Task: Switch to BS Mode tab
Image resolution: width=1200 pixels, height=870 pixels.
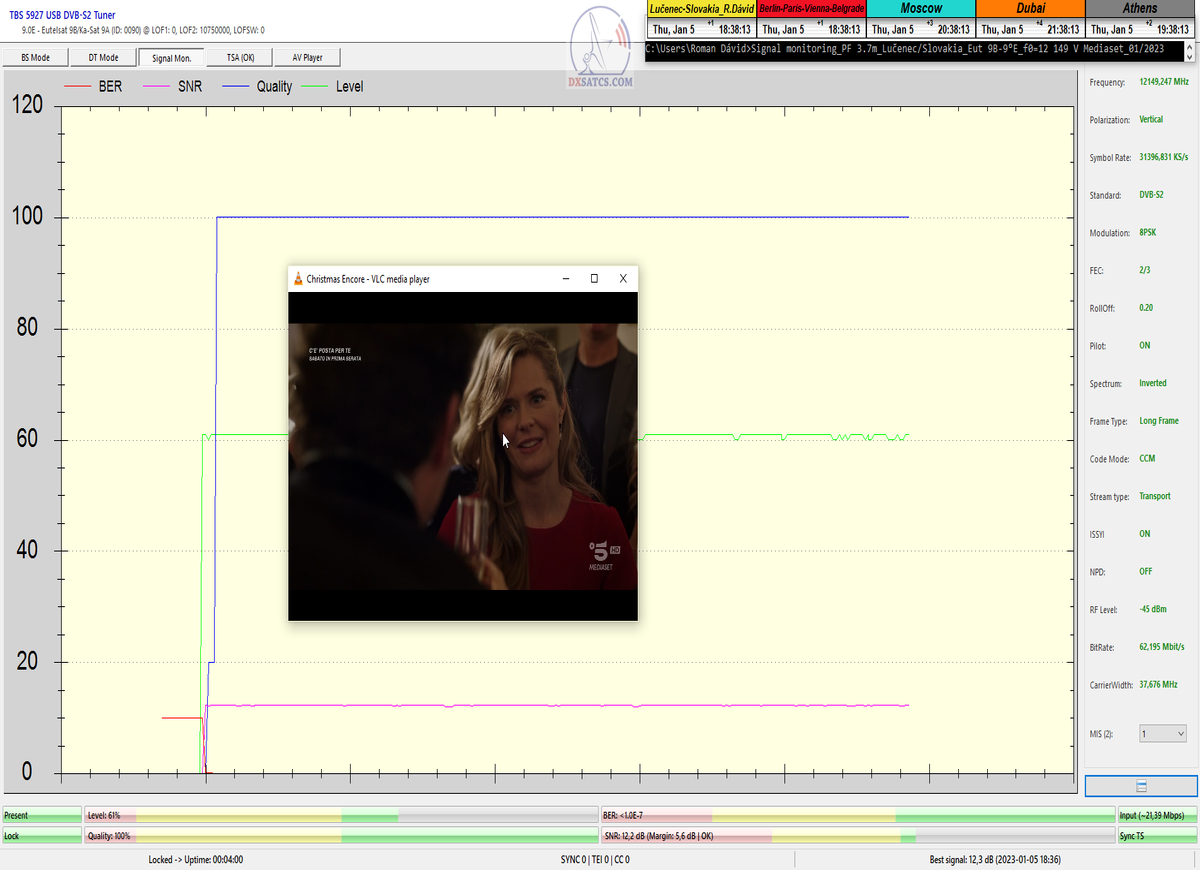Action: click(x=36, y=58)
